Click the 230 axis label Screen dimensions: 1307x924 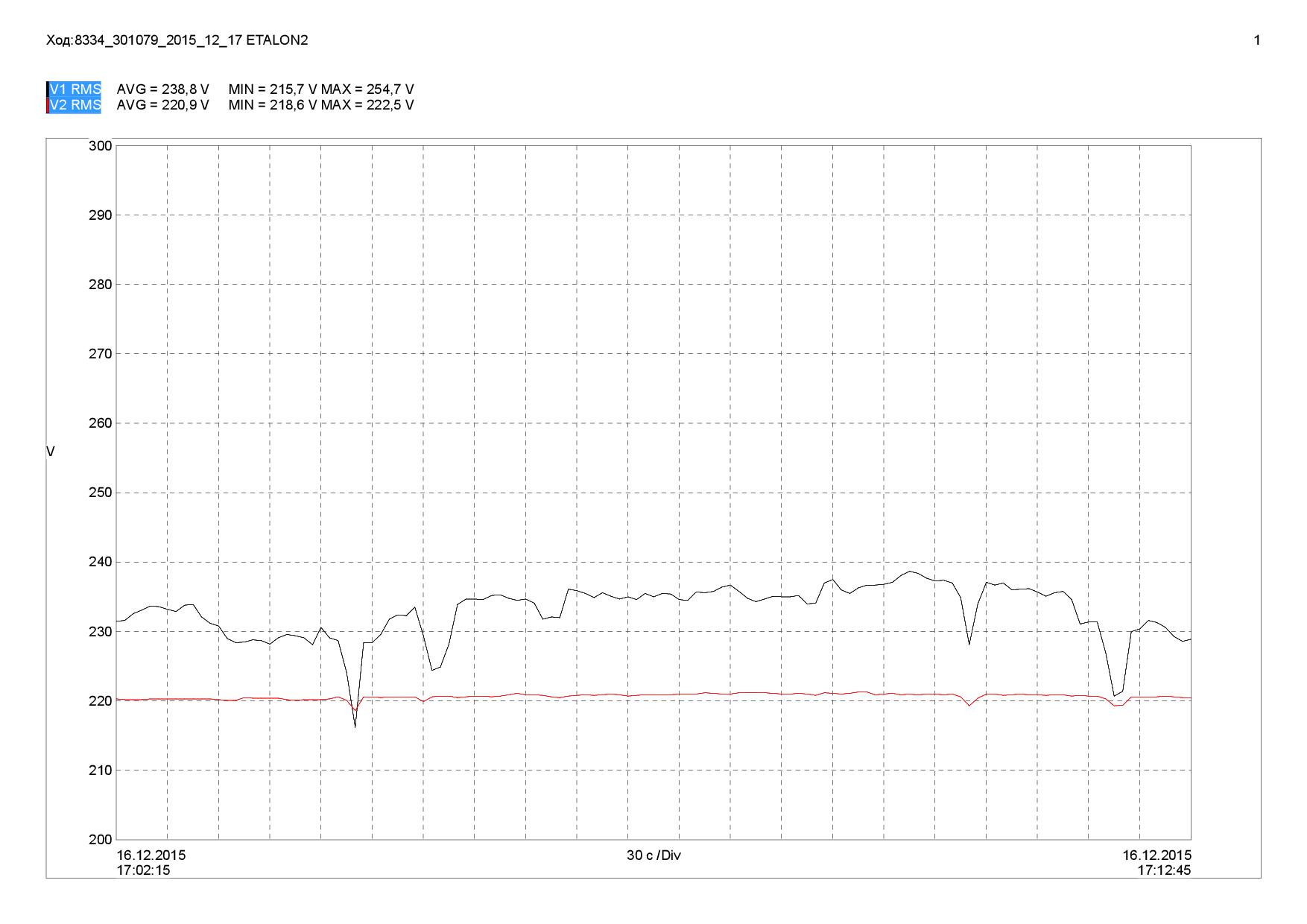click(x=101, y=631)
